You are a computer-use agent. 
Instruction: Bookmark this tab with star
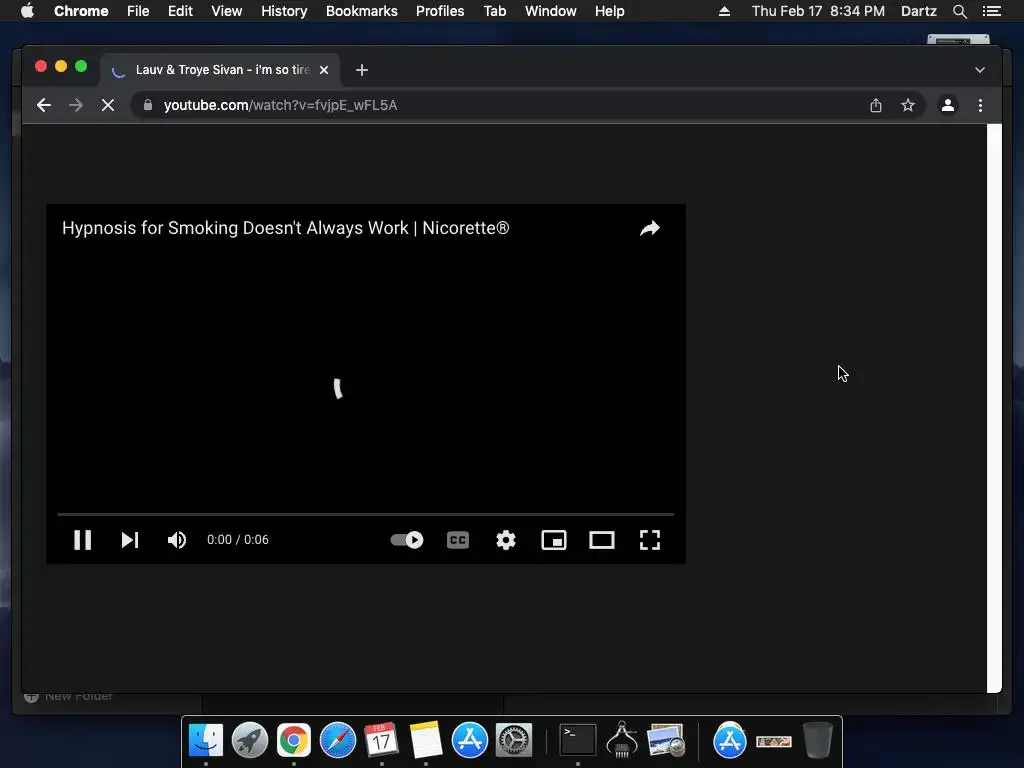click(x=908, y=105)
